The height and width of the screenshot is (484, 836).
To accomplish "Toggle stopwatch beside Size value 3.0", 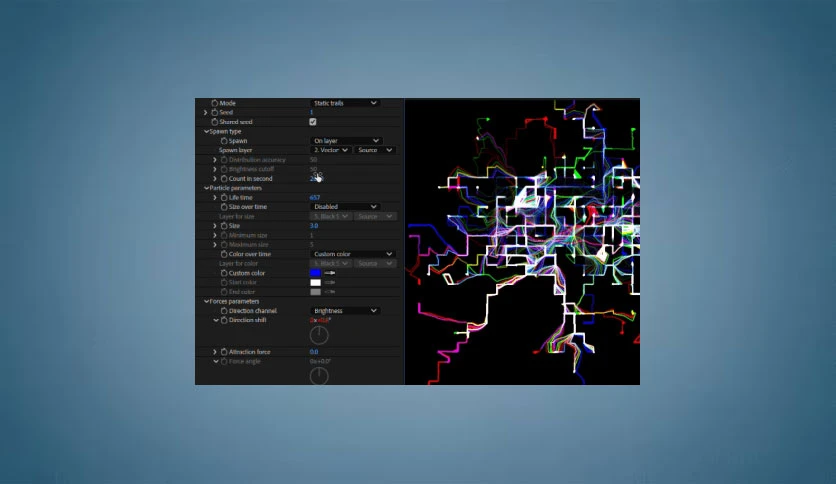I will (224, 225).
